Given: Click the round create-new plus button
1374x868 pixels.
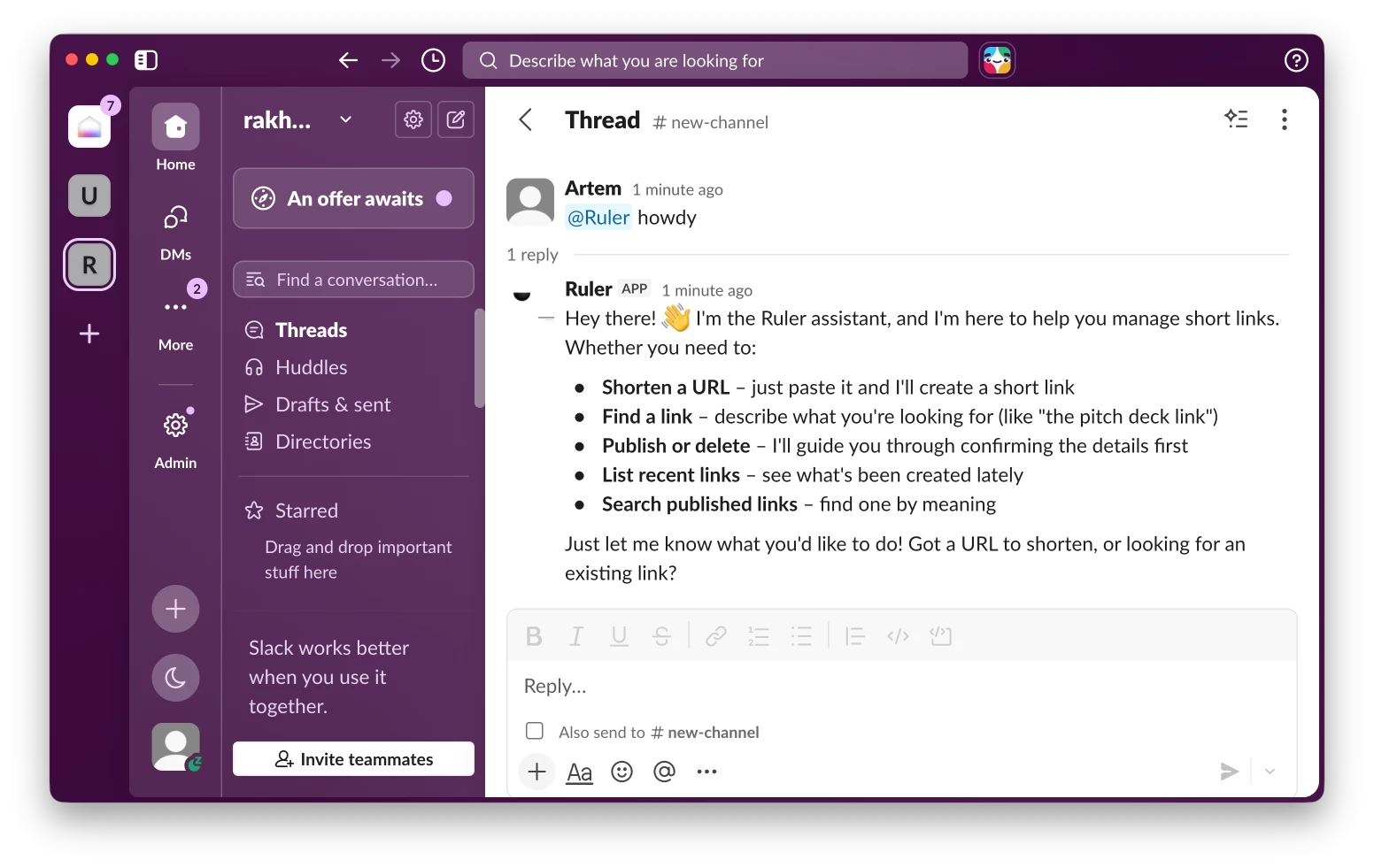Looking at the screenshot, I should 175,609.
